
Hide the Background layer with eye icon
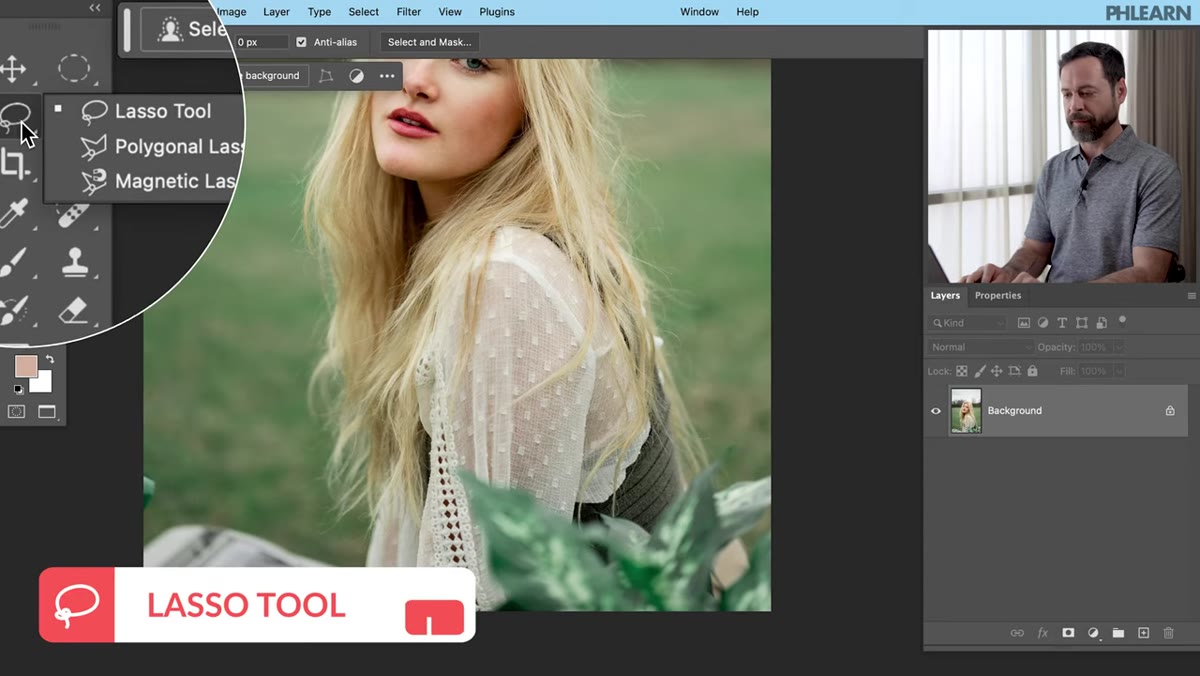click(x=936, y=411)
